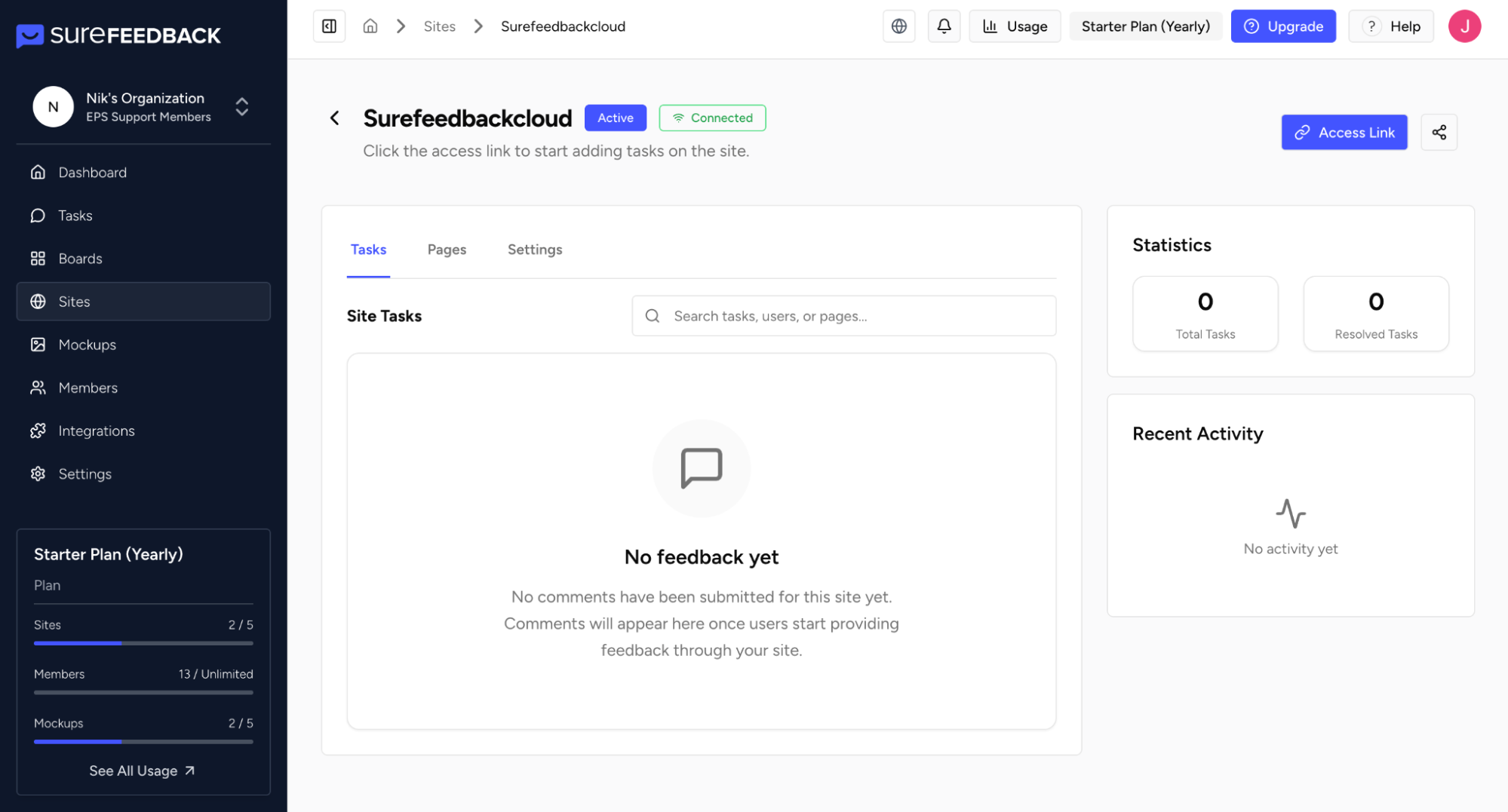
Task: Open See All Usage link
Action: [x=143, y=771]
